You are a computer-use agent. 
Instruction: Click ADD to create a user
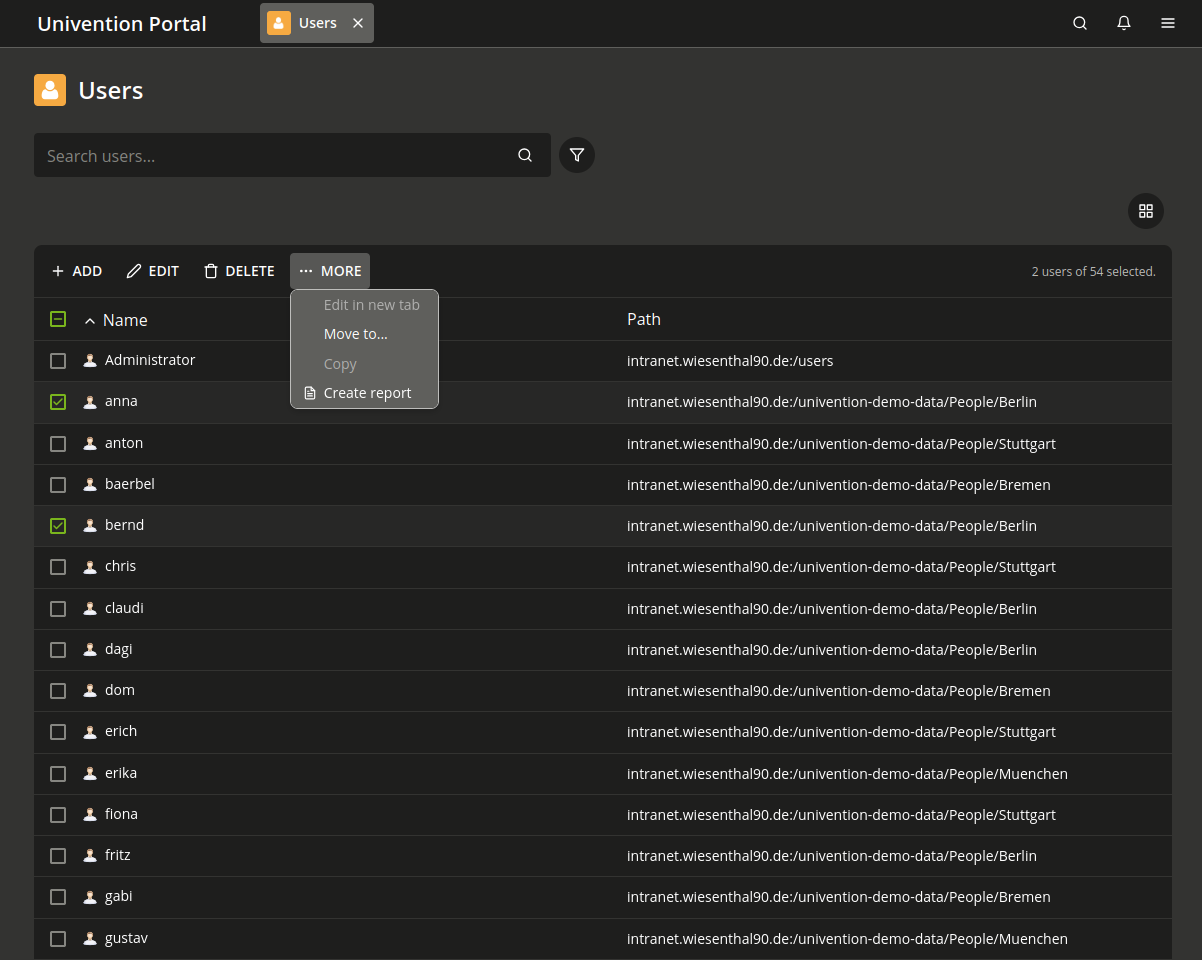point(77,271)
